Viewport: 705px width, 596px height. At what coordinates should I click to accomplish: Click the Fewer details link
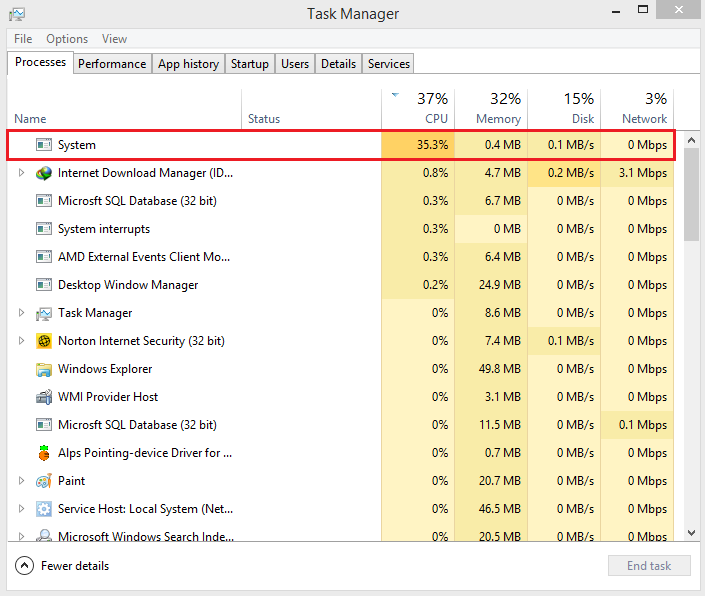(x=75, y=565)
